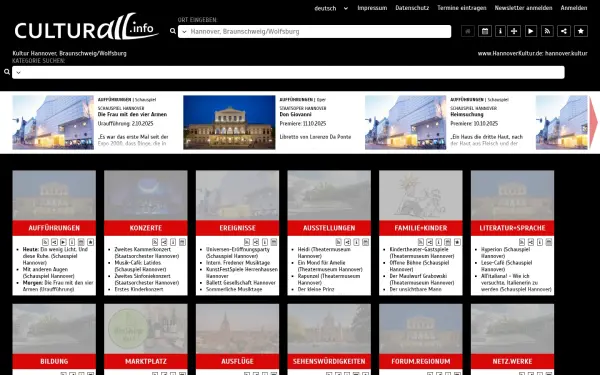The image size is (600, 375).
Task: Expand the location dropdown chevron
Action: click(x=184, y=31)
